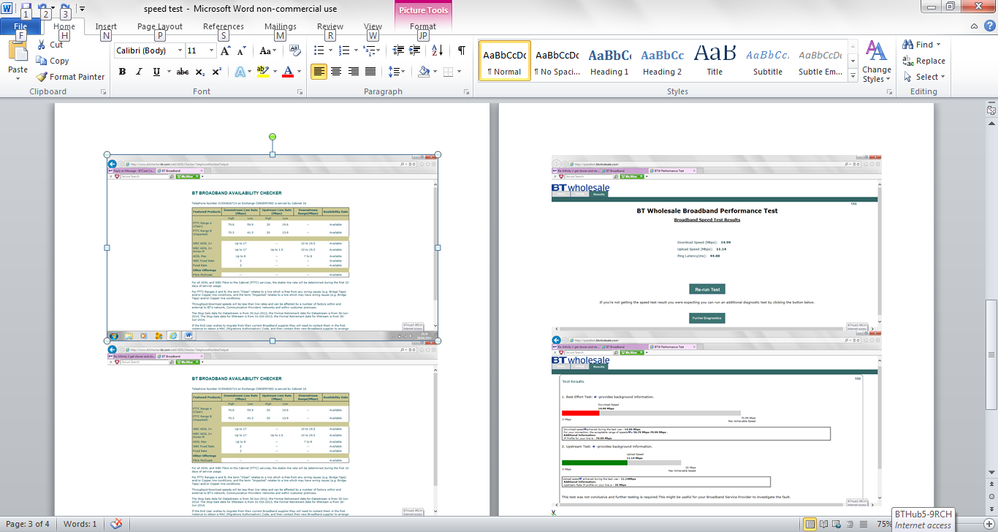Click the Copy icon
This screenshot has height=532, width=998.
click(41, 60)
